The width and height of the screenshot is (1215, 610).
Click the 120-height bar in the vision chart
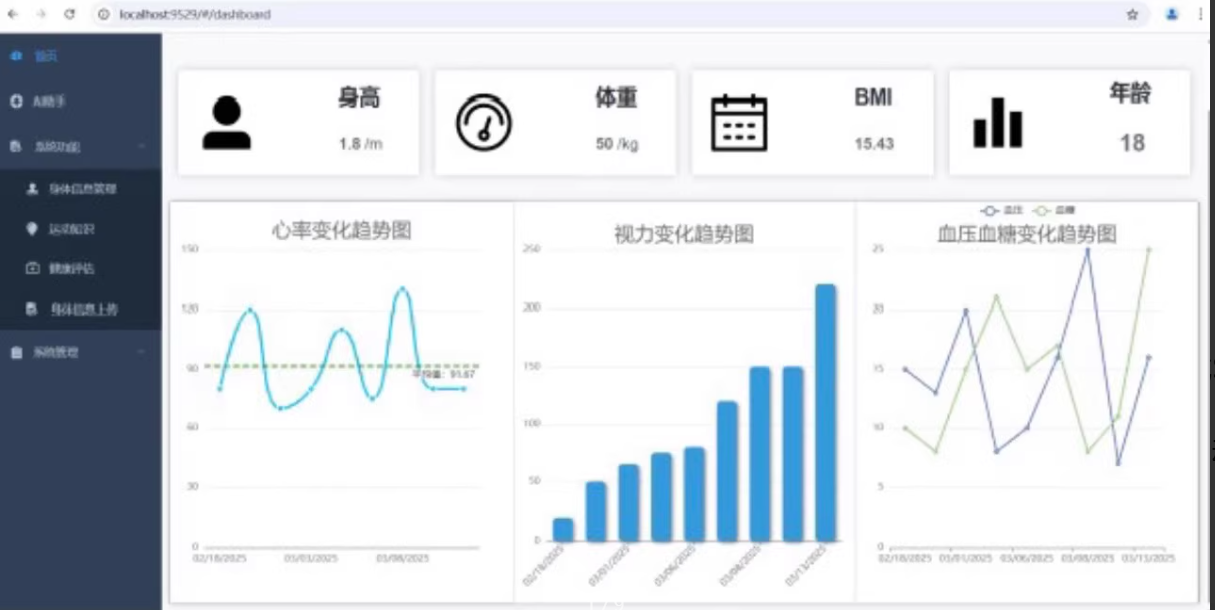tap(727, 472)
